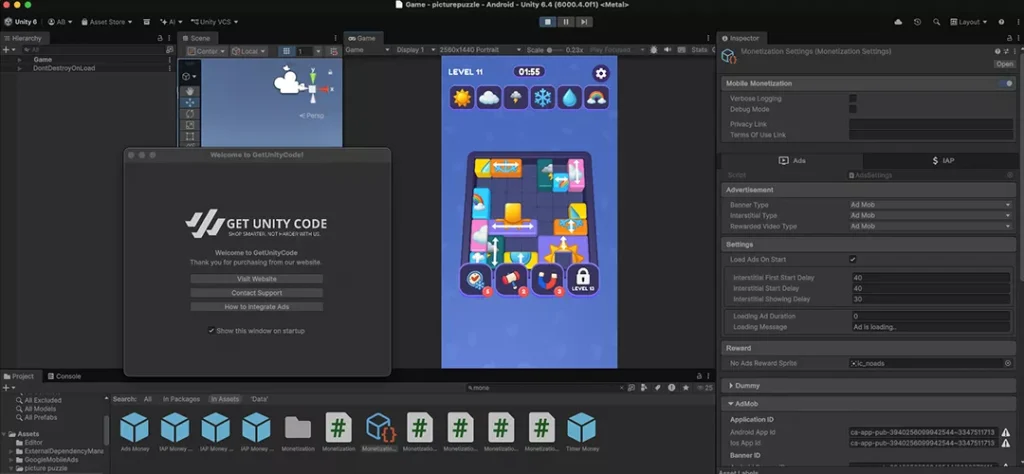The height and width of the screenshot is (474, 1024).
Task: Switch to the Scene tab
Action: pos(195,38)
